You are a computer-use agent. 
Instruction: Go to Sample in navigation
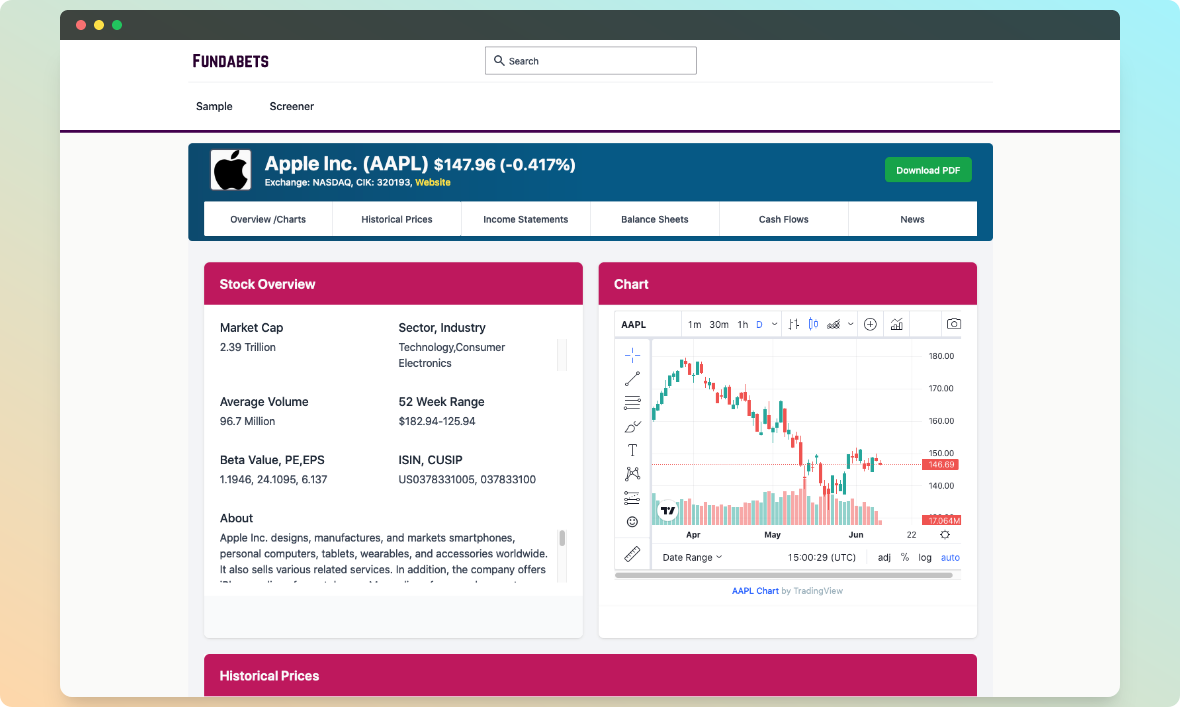(214, 106)
